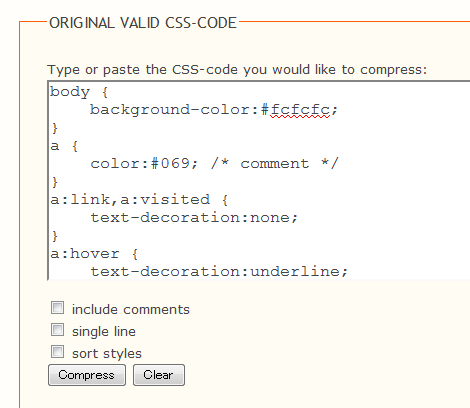Click the a:hover selector line
This screenshot has width=470, height=408.
click(94, 254)
